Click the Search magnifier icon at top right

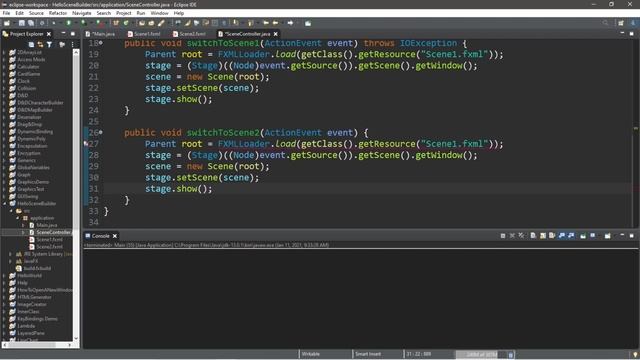click(x=605, y=23)
